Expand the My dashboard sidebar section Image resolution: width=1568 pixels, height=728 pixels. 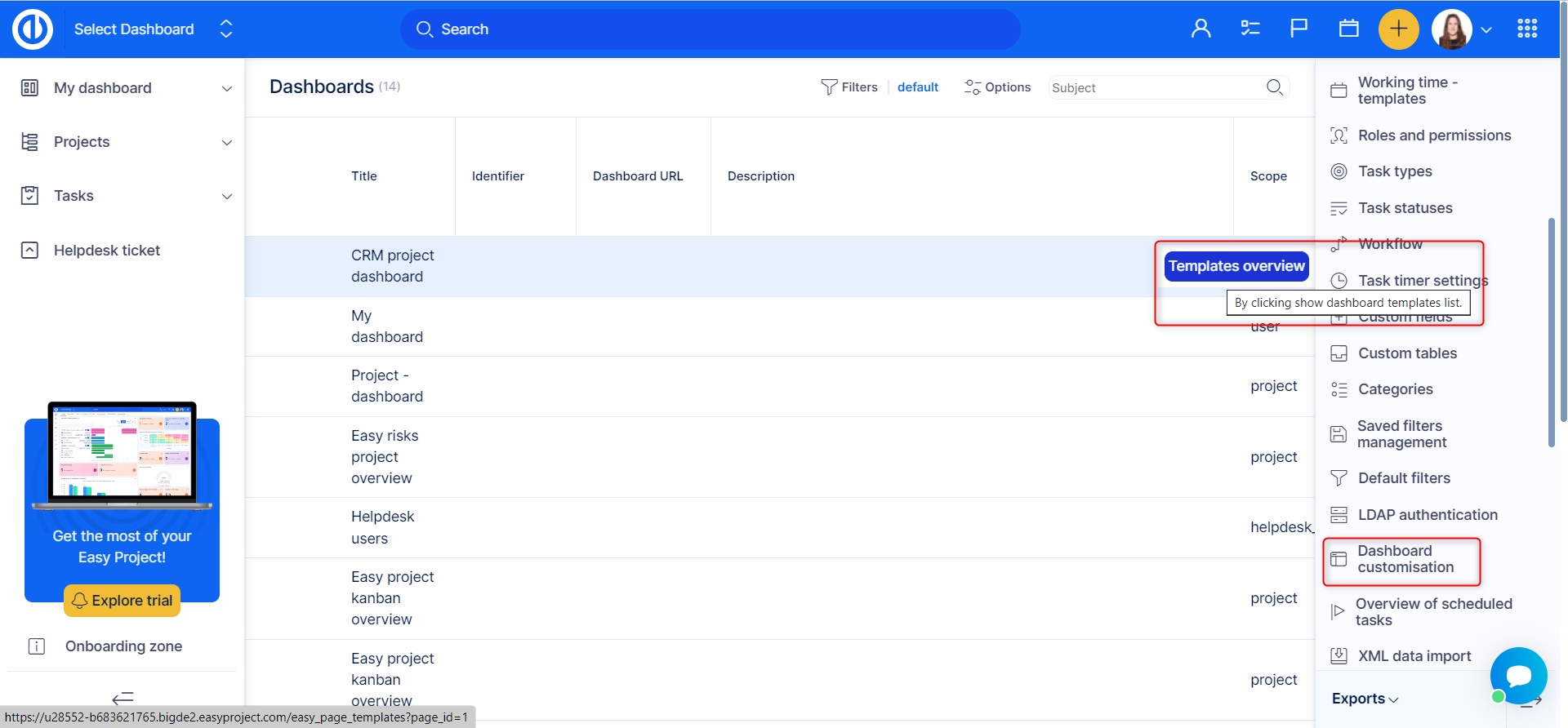[227, 89]
